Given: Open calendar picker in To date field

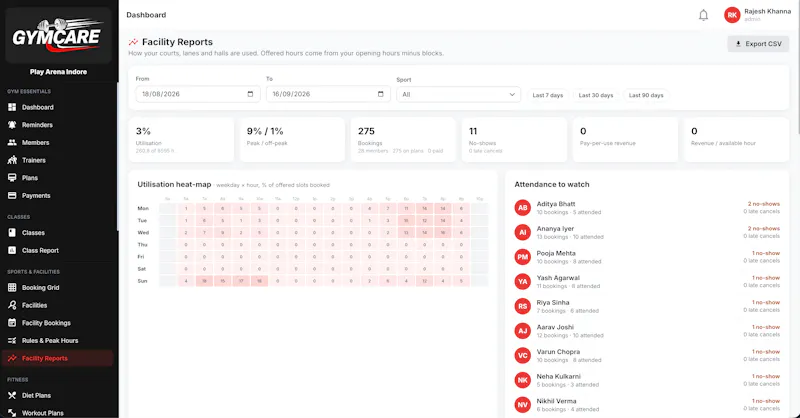Looking at the screenshot, I should (x=381, y=94).
